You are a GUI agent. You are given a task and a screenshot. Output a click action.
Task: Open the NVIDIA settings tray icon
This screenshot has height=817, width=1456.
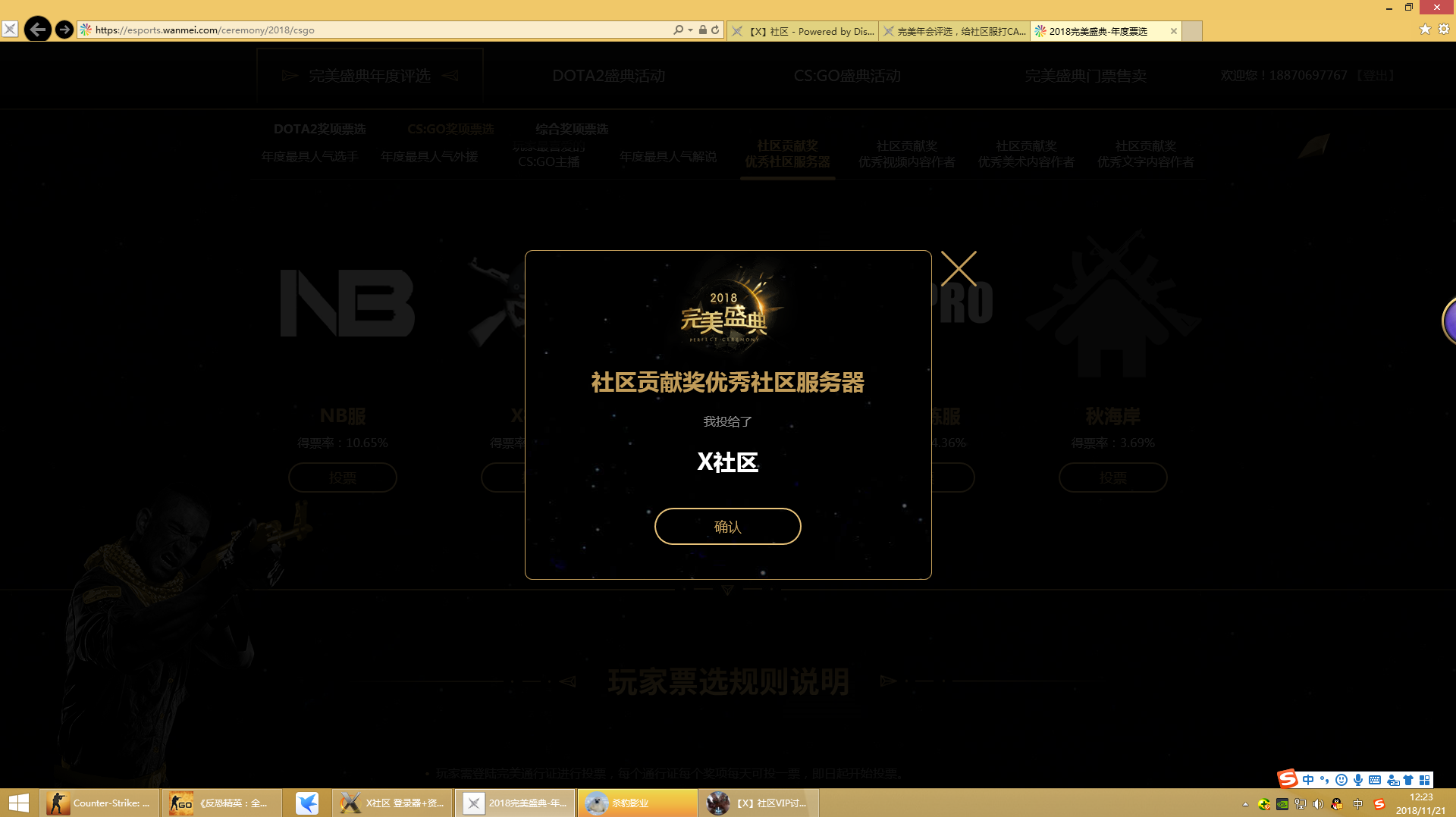point(1282,804)
